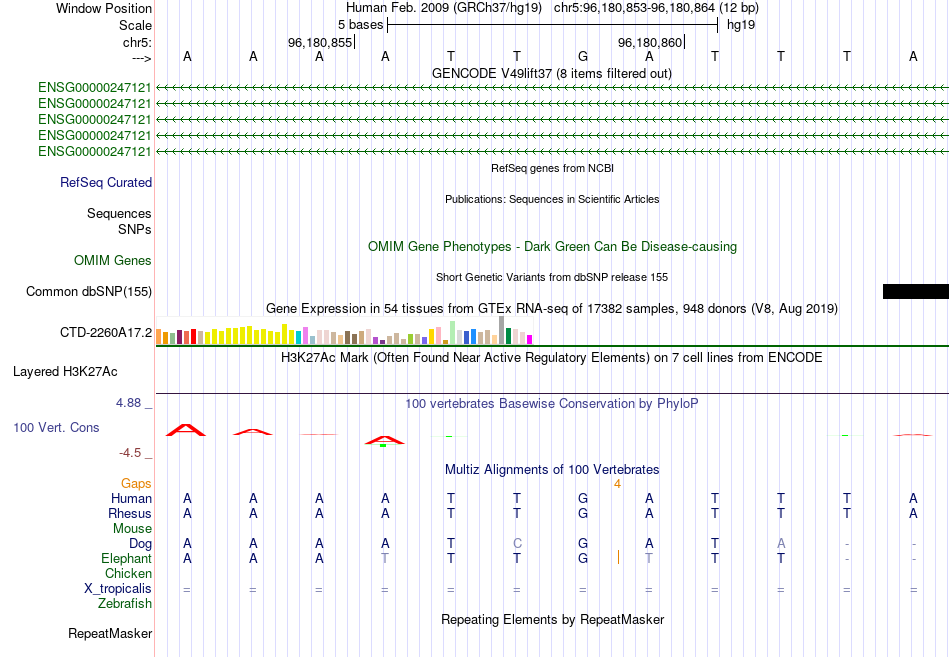The width and height of the screenshot is (950, 657).
Task: Click the Chicken alignment row label
Action: point(128,573)
